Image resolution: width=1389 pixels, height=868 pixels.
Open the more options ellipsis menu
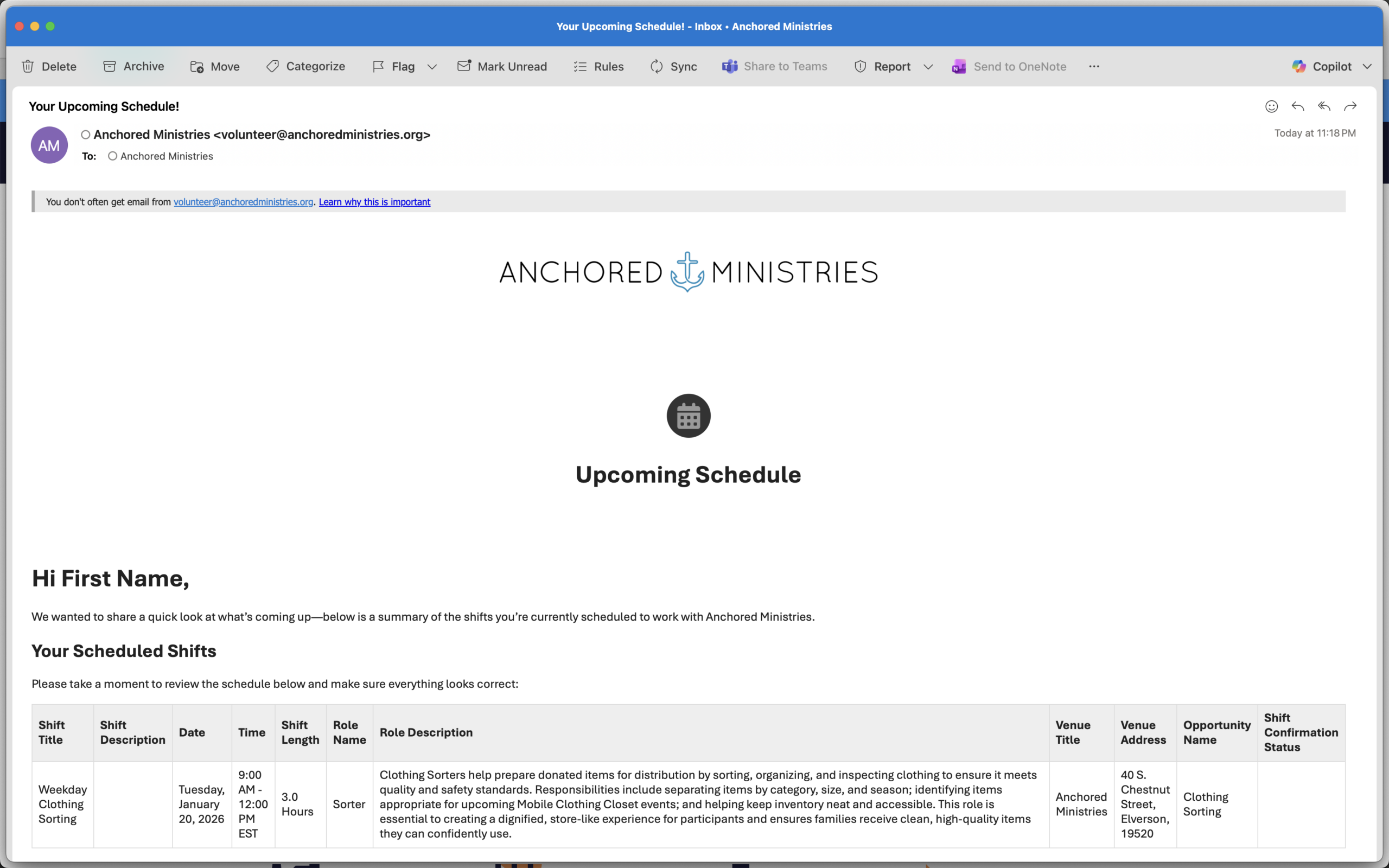1094,67
